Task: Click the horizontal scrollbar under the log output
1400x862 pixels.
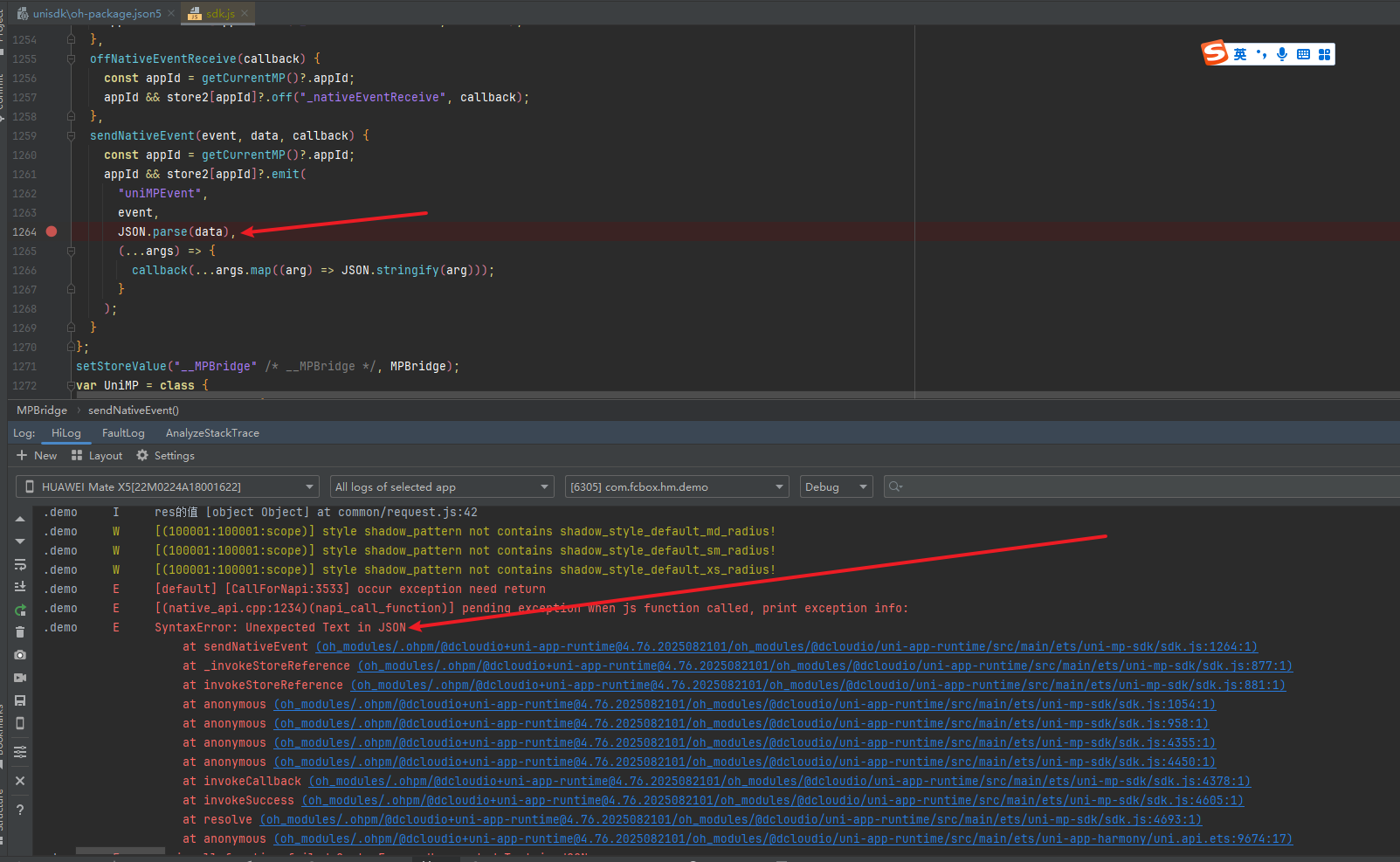Action: (x=120, y=851)
